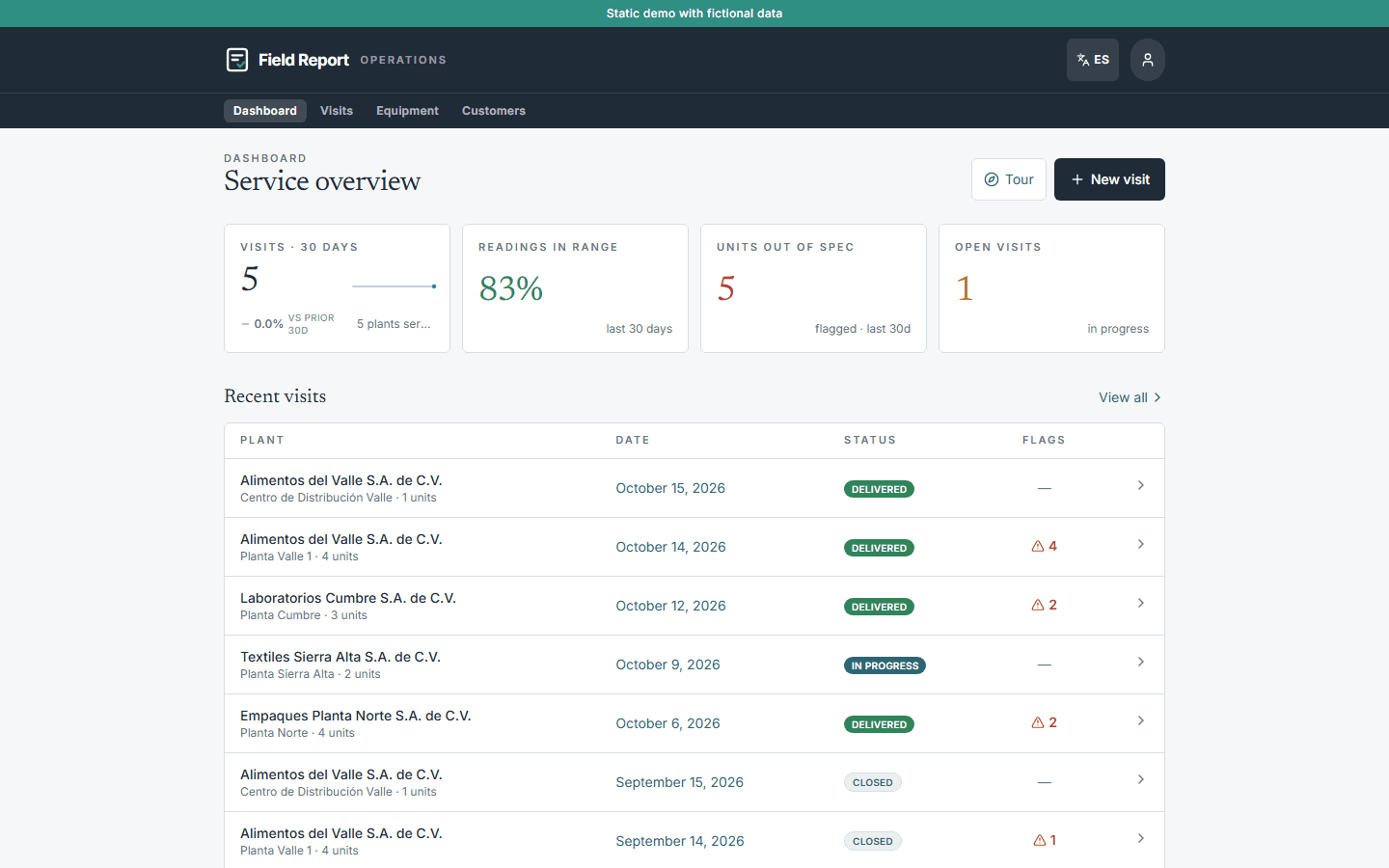
Task: Select Textiles Sierra Alta S.A. de C.V. plant name
Action: click(x=340, y=657)
